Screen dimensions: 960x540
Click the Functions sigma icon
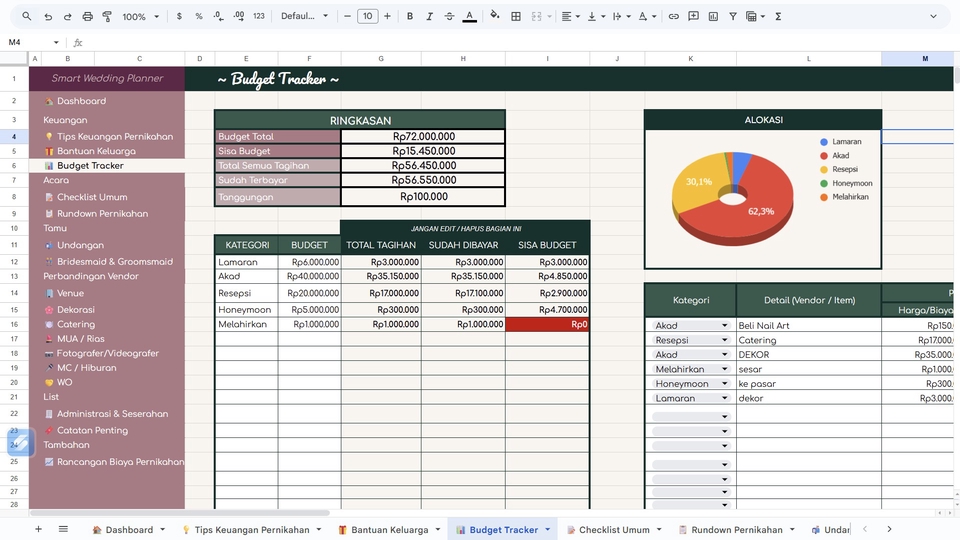tap(778, 16)
